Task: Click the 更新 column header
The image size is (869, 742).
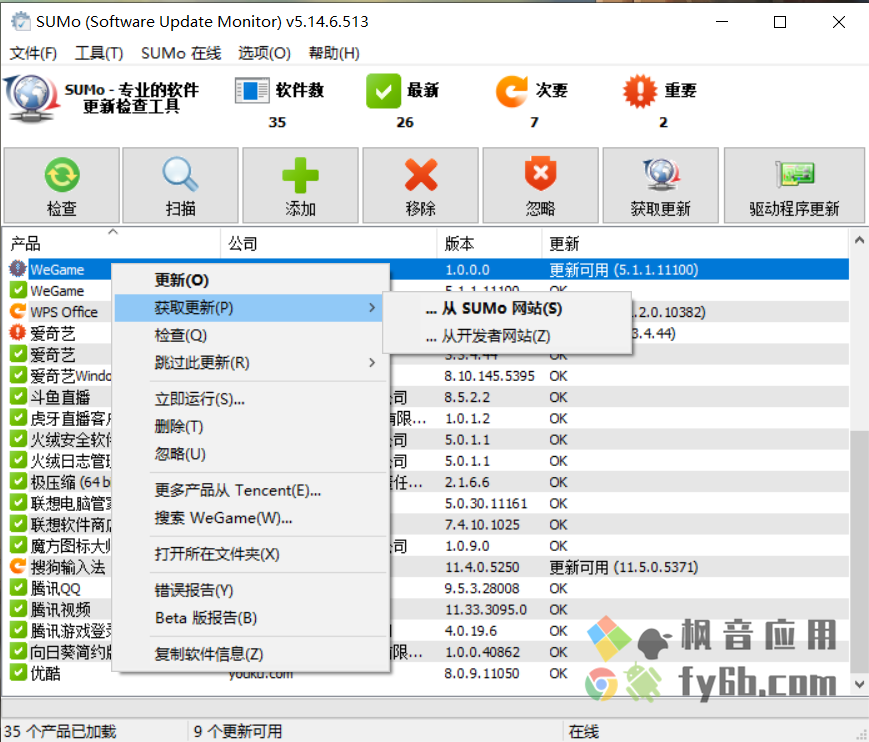Action: 695,243
